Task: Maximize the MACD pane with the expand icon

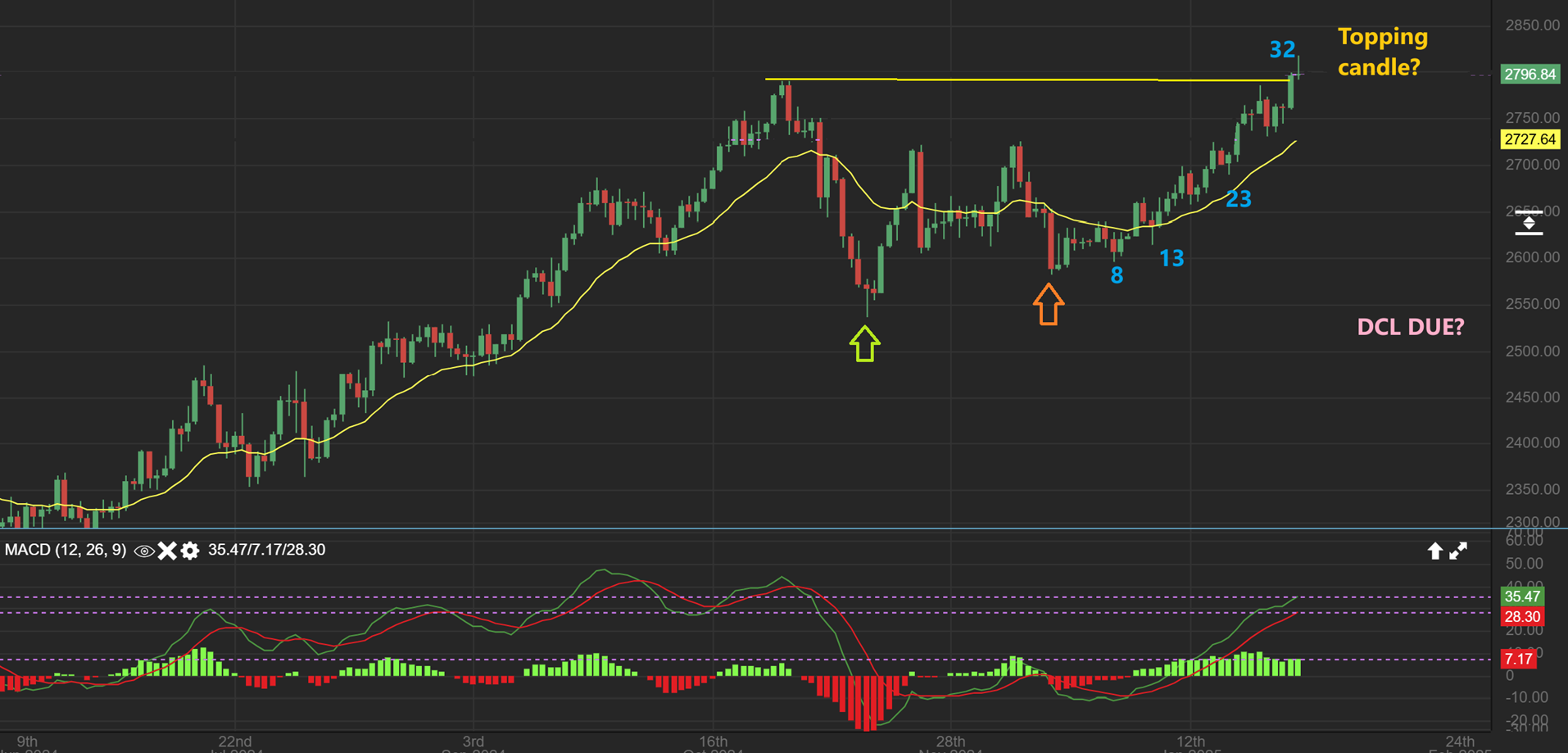Action: [1458, 551]
